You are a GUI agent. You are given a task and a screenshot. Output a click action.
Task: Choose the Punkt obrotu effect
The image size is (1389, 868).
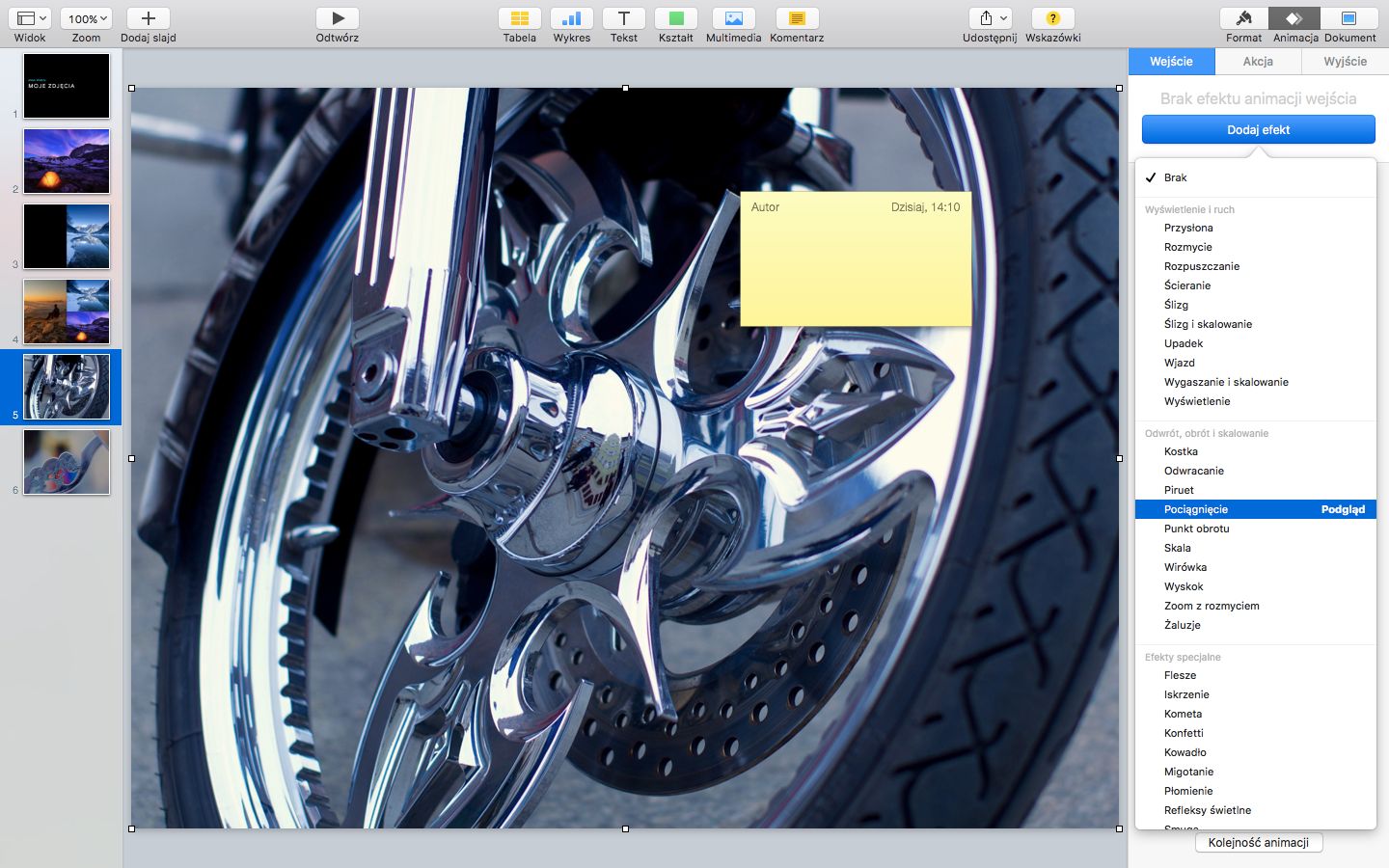pos(1256,529)
